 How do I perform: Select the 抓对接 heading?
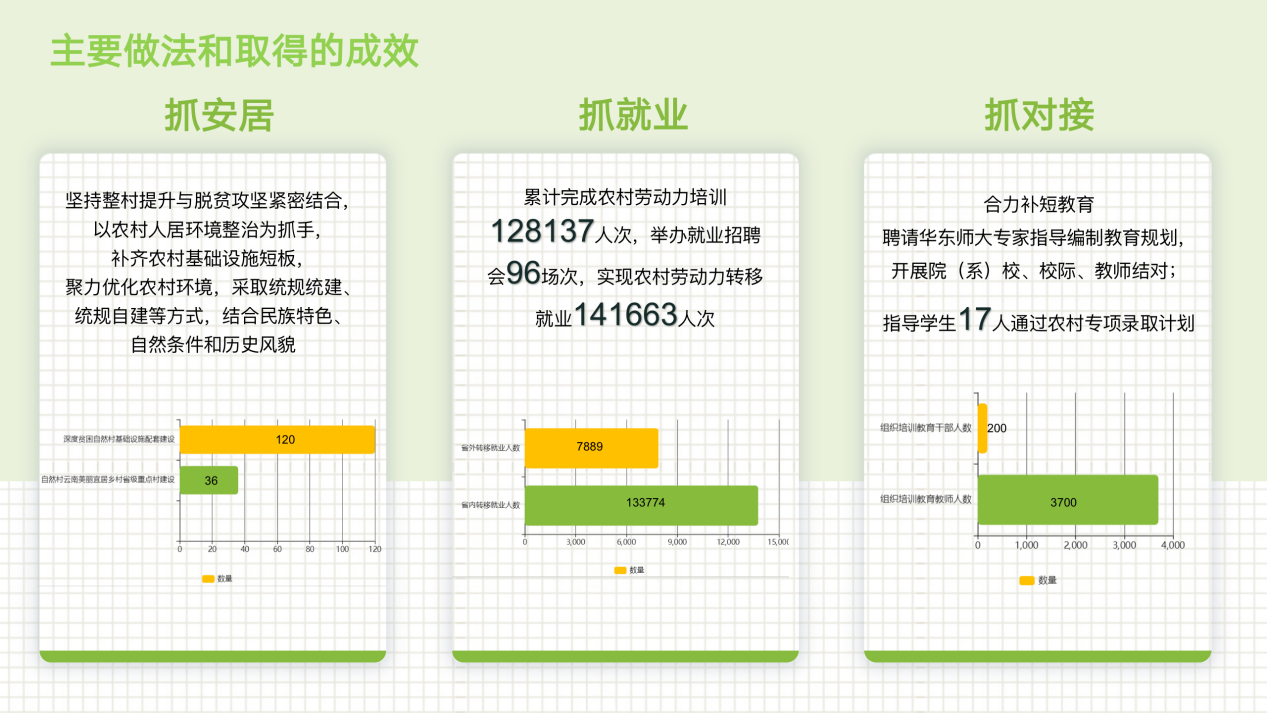tap(1039, 116)
